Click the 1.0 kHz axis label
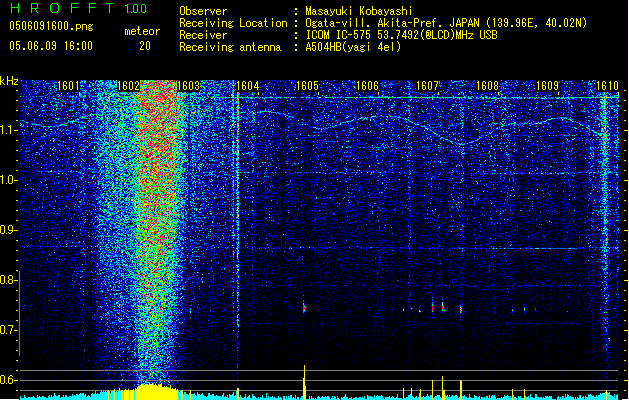Image resolution: width=629 pixels, height=400 pixels. click(x=8, y=180)
